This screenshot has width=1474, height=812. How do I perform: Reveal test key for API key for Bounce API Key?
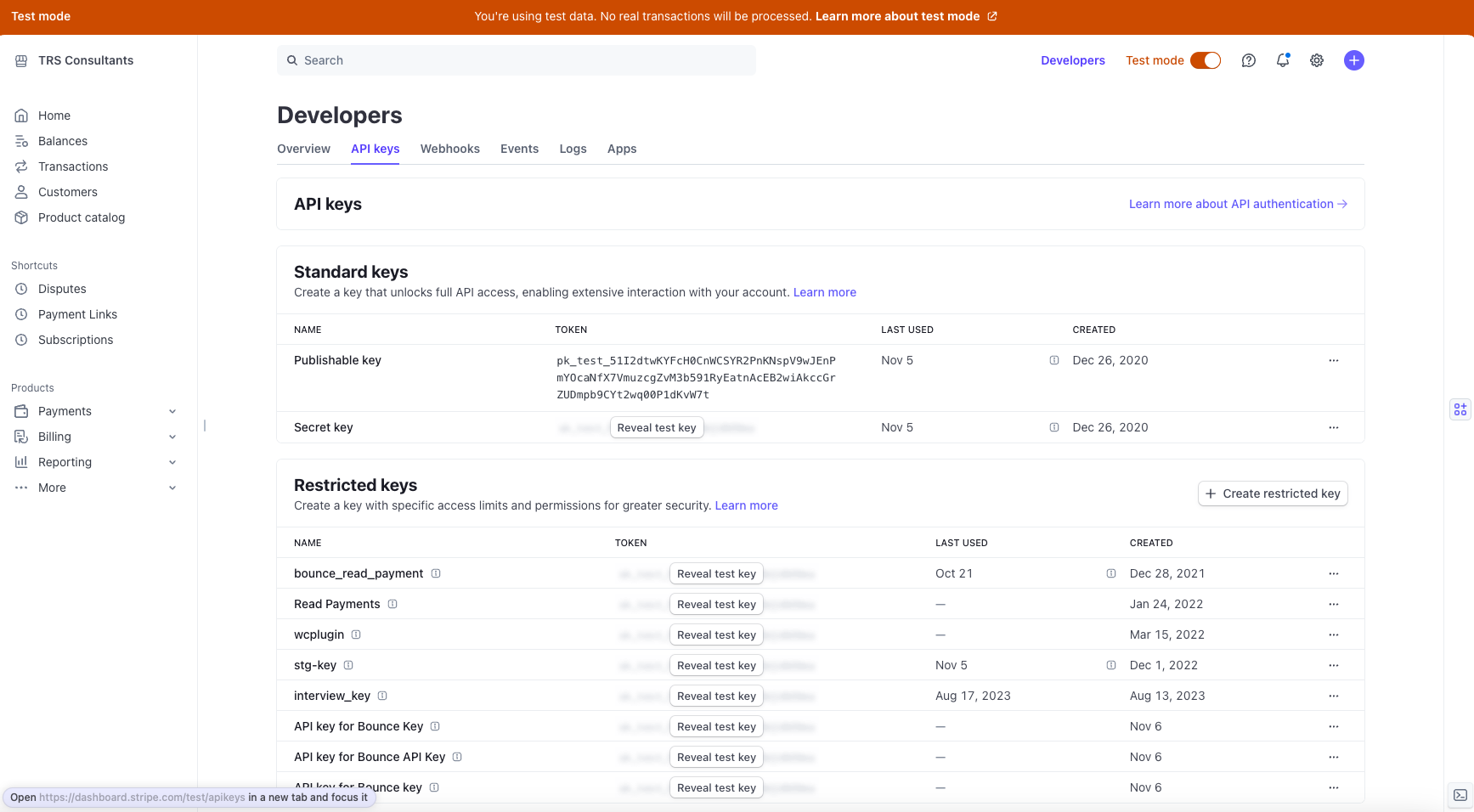[x=716, y=757]
